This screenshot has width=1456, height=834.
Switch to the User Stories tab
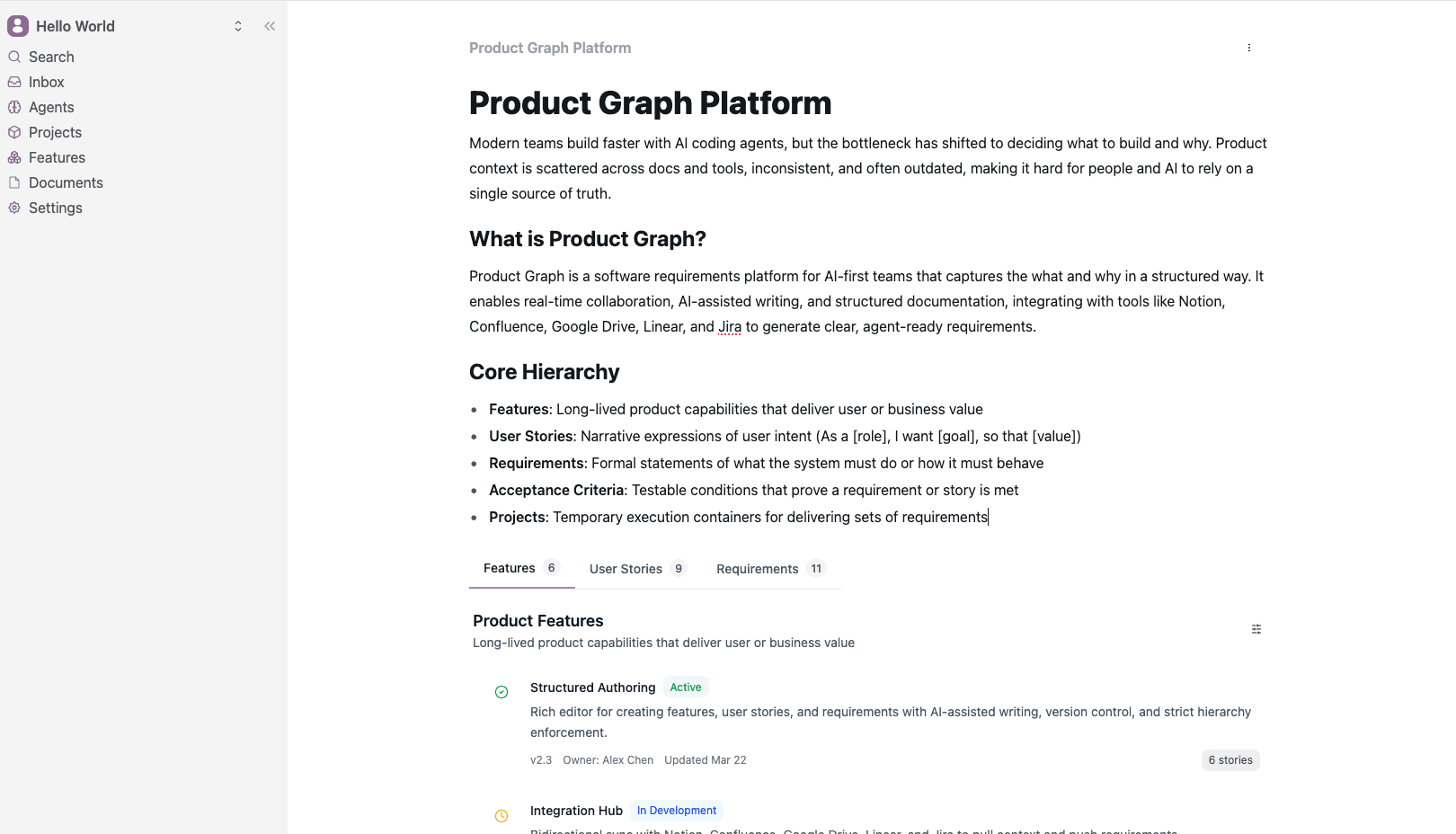[626, 568]
